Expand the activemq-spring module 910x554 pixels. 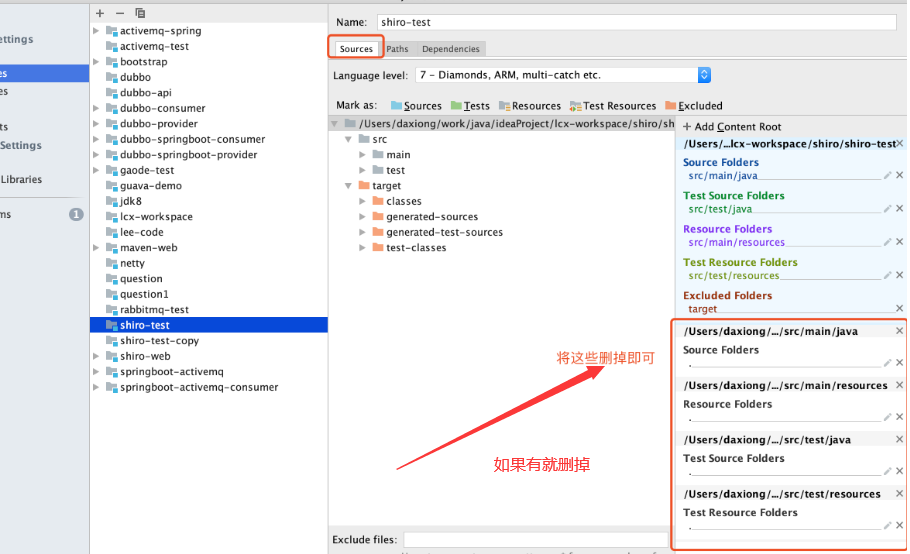[x=96, y=31]
